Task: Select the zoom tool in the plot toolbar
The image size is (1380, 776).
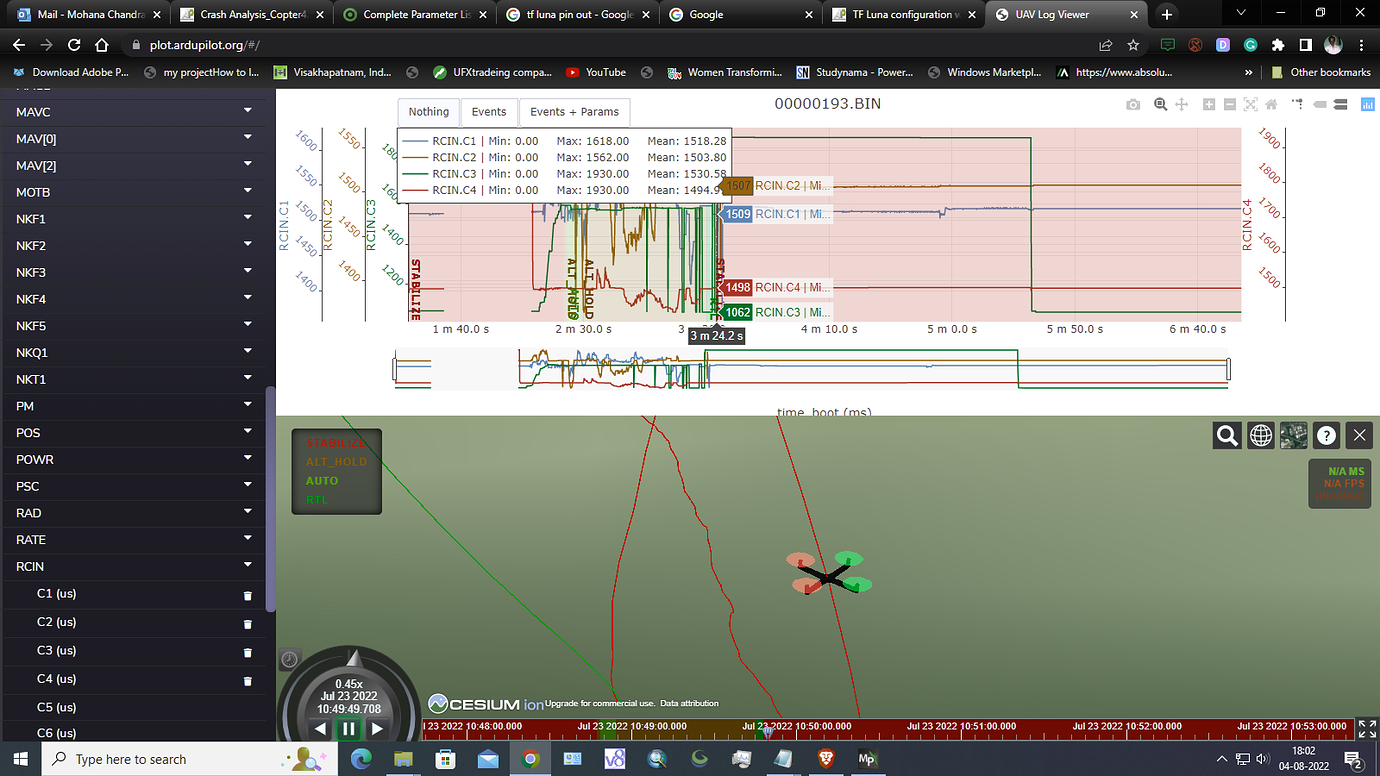Action: click(x=1160, y=104)
